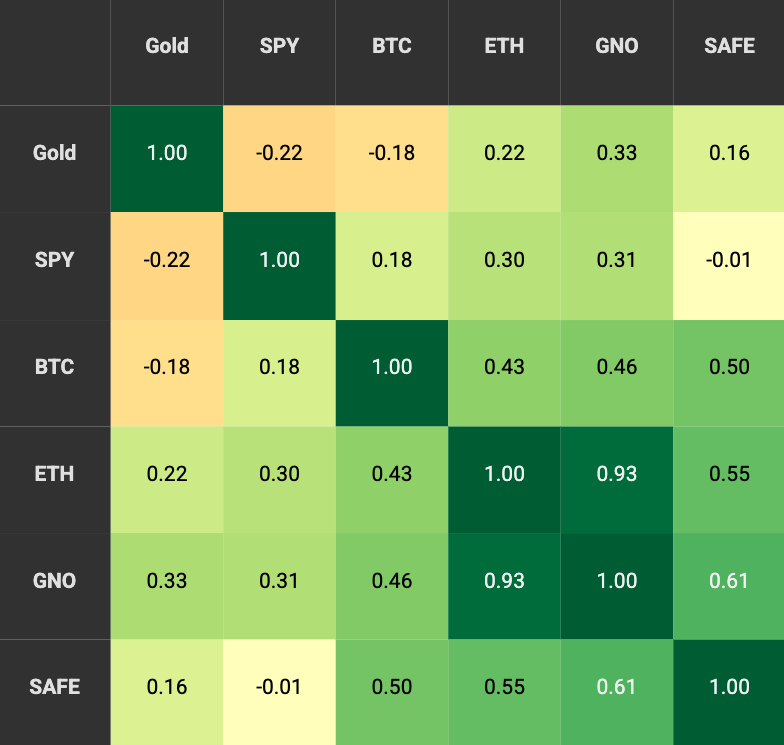Click the GNO column header
784x745 pixels.
click(616, 46)
